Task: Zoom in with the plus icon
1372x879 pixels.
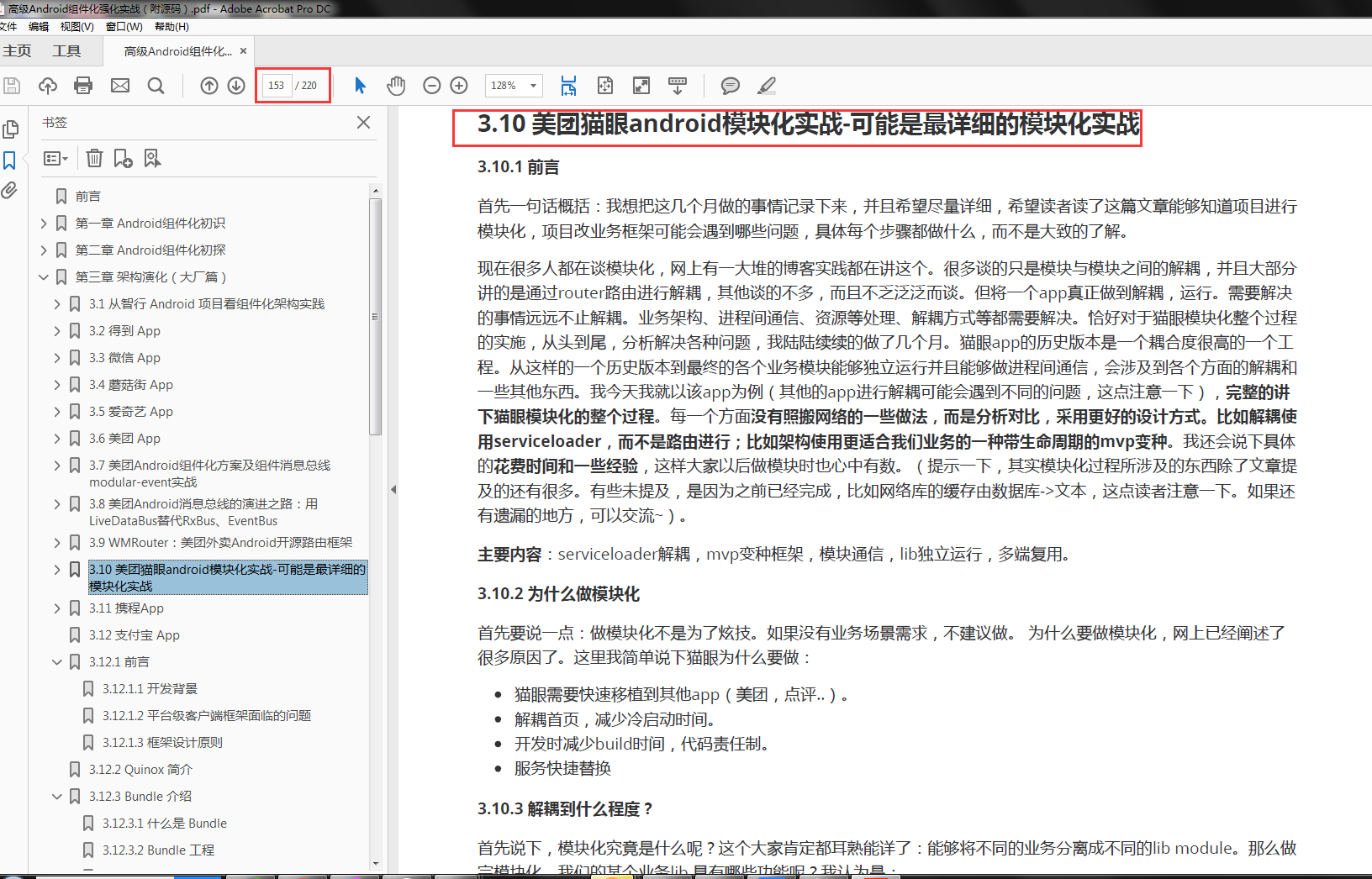Action: pos(459,85)
